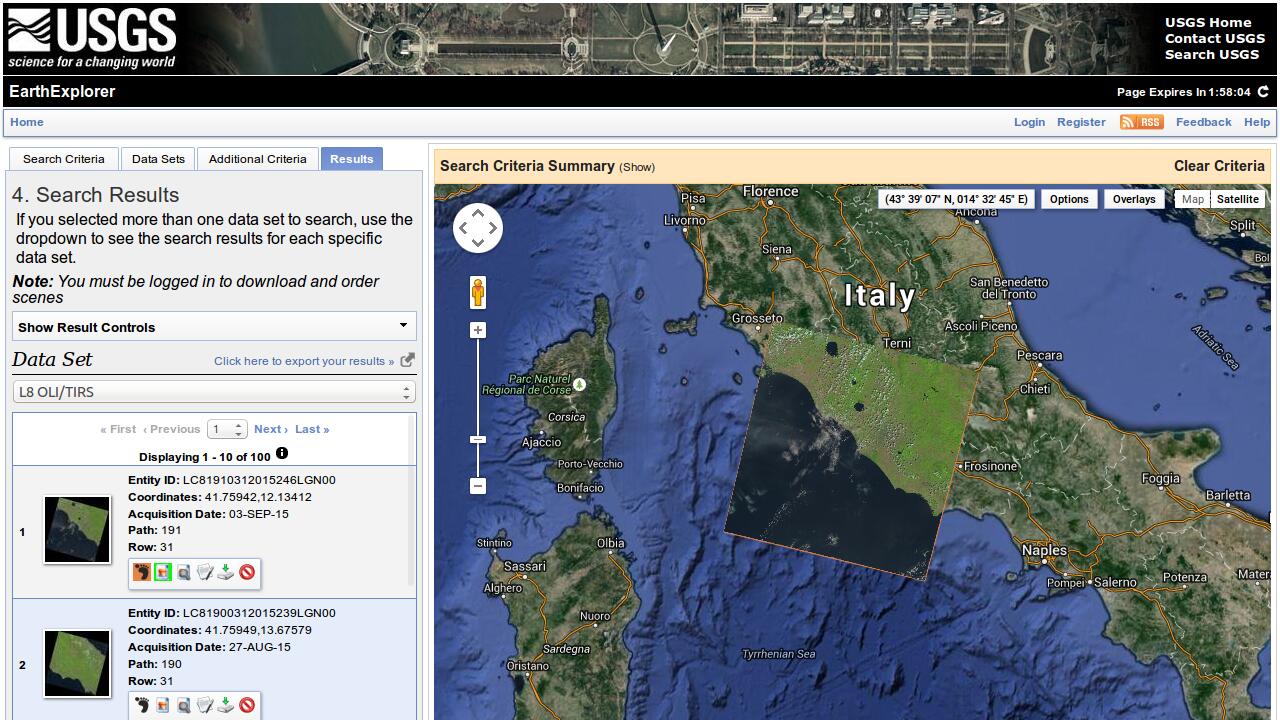
Task: Toggle footprint icon for scene LC81910312015246LGN00
Action: pos(142,572)
